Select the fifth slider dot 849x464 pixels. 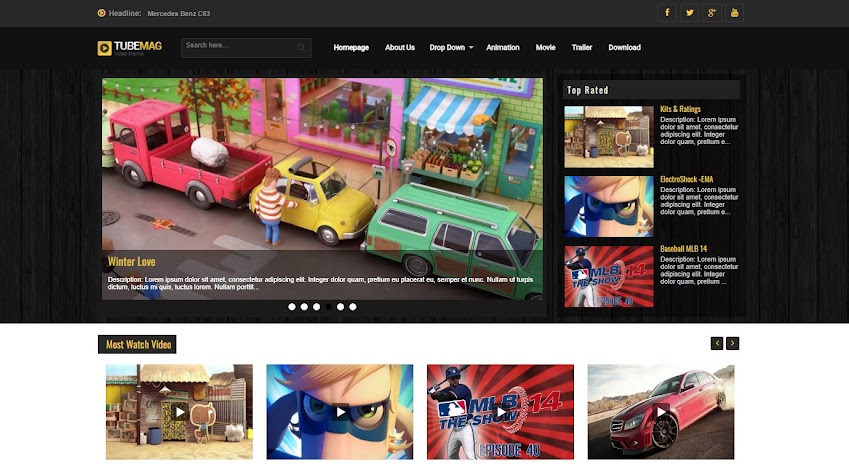(x=341, y=306)
